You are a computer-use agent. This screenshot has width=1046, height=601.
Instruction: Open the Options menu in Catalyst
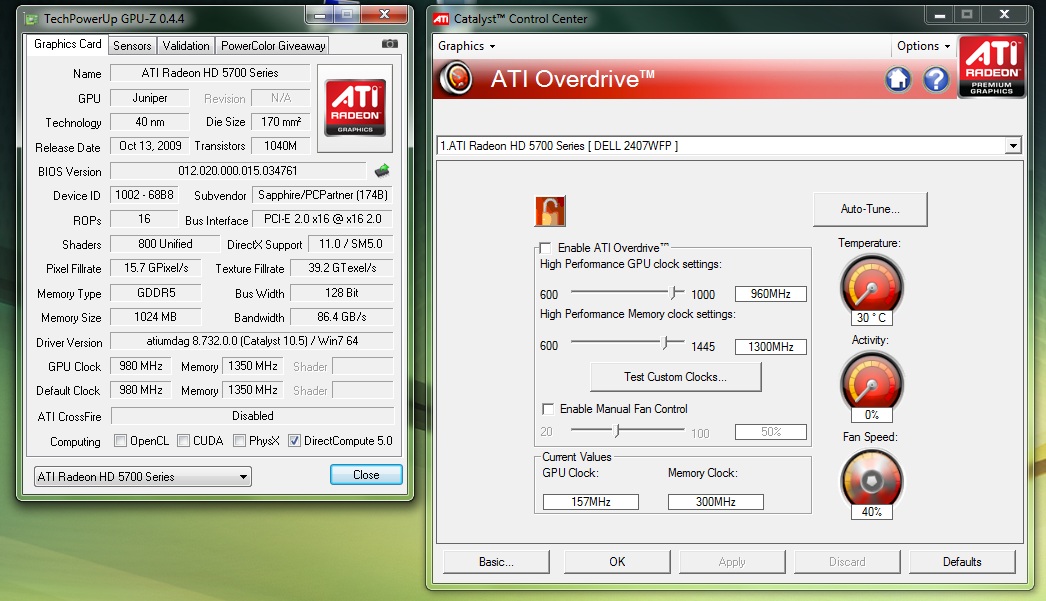923,46
